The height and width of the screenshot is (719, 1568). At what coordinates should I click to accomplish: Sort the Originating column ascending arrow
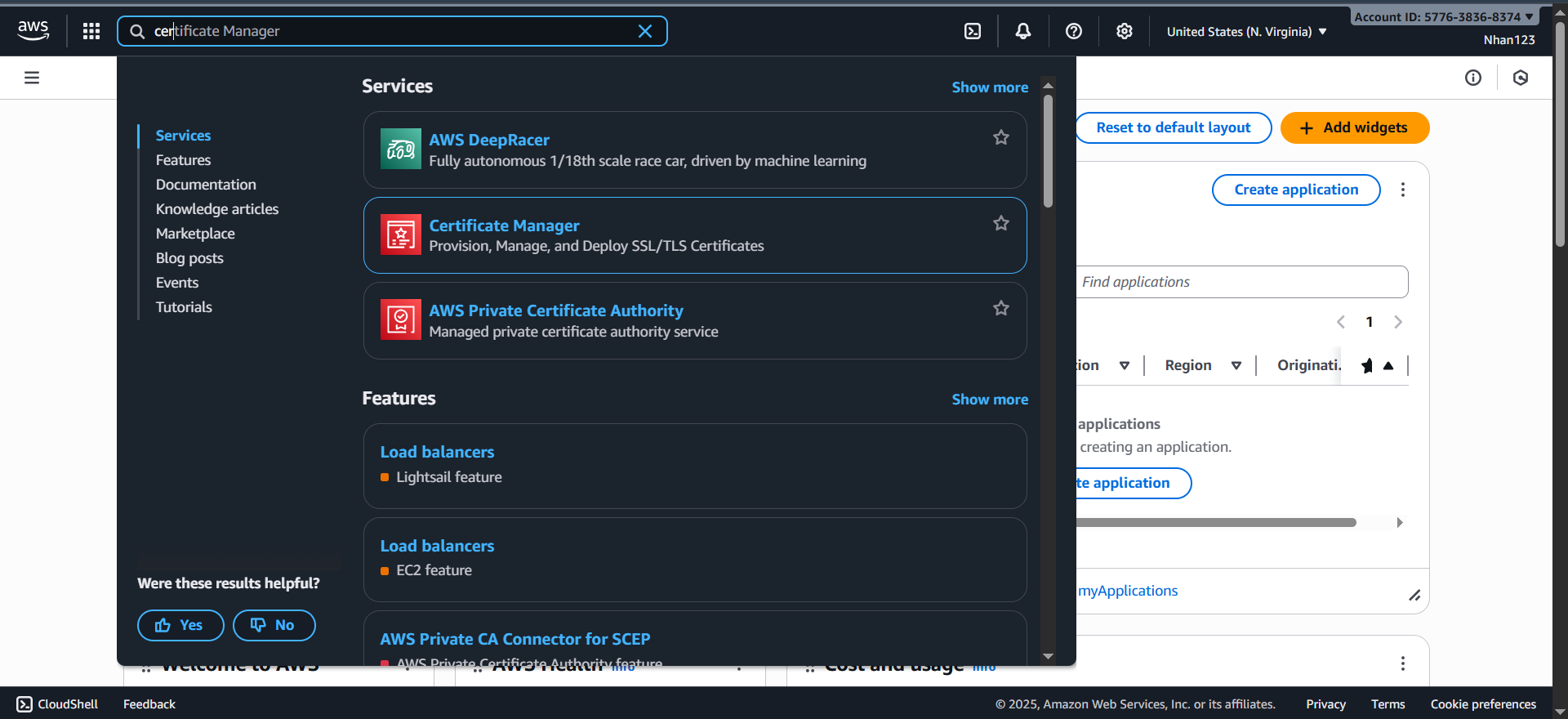[1388, 365]
